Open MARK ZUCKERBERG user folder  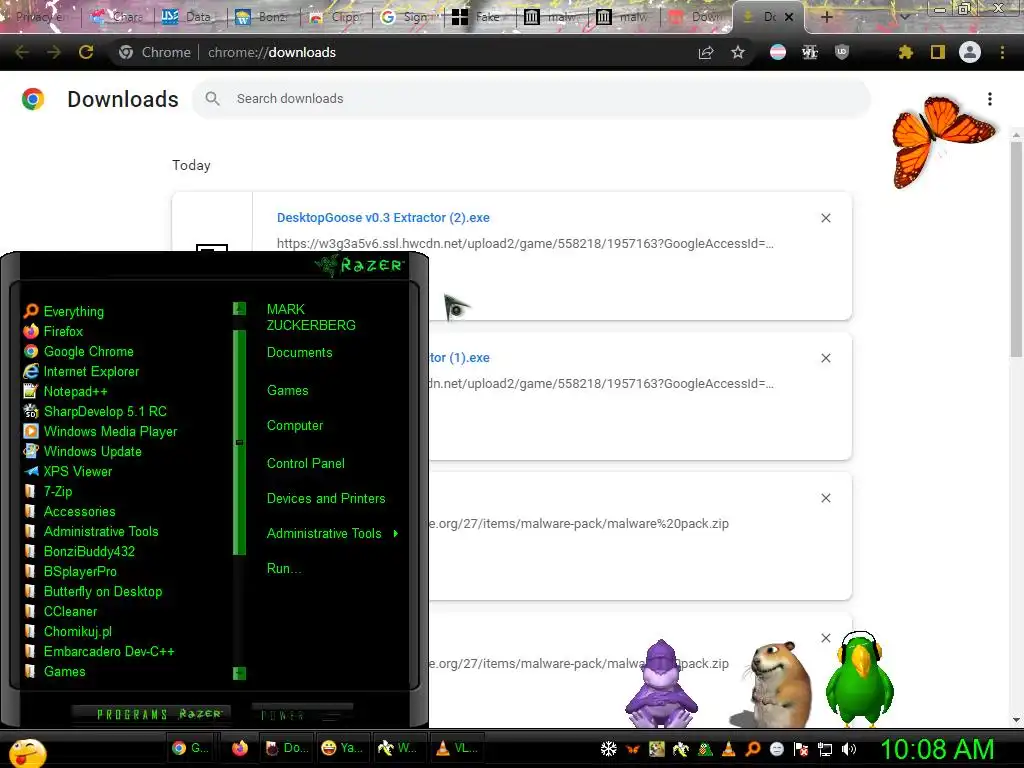pyautogui.click(x=311, y=317)
